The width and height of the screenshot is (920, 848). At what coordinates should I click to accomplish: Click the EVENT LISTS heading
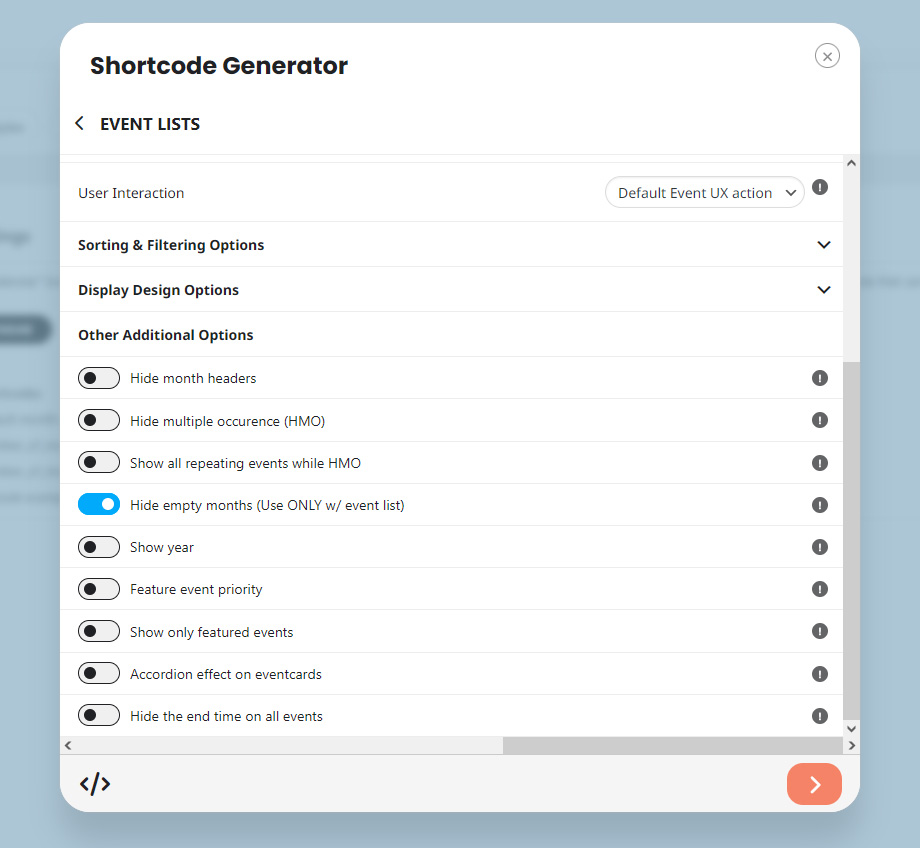point(150,124)
